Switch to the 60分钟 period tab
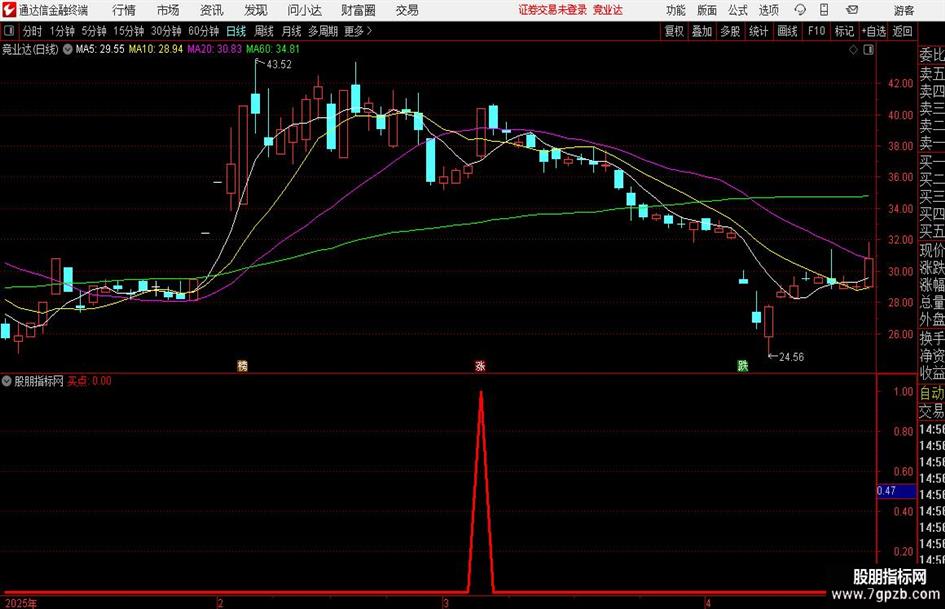This screenshot has width=945, height=609. click(x=204, y=31)
